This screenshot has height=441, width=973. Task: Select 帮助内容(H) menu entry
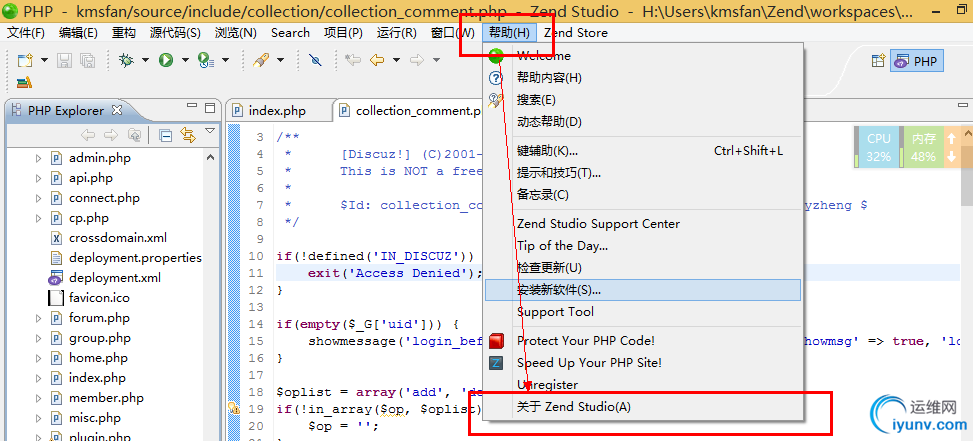[643, 78]
